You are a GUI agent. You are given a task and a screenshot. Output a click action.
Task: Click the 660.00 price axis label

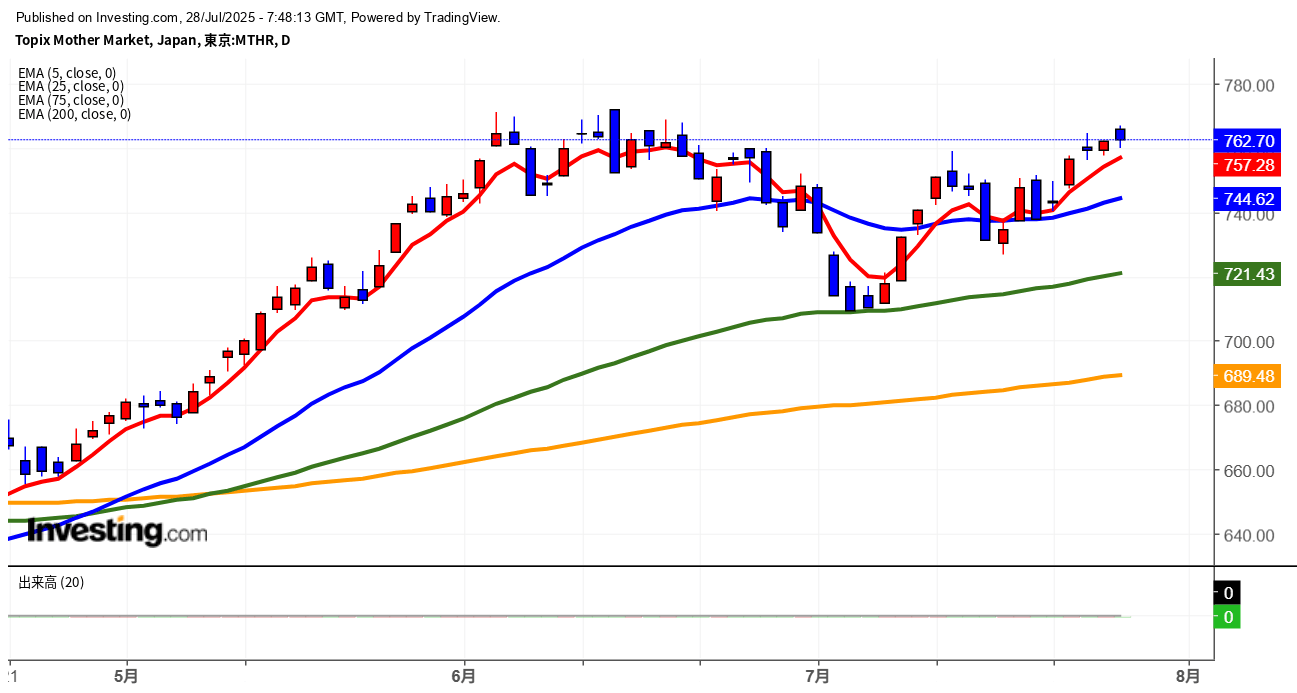(1249, 471)
